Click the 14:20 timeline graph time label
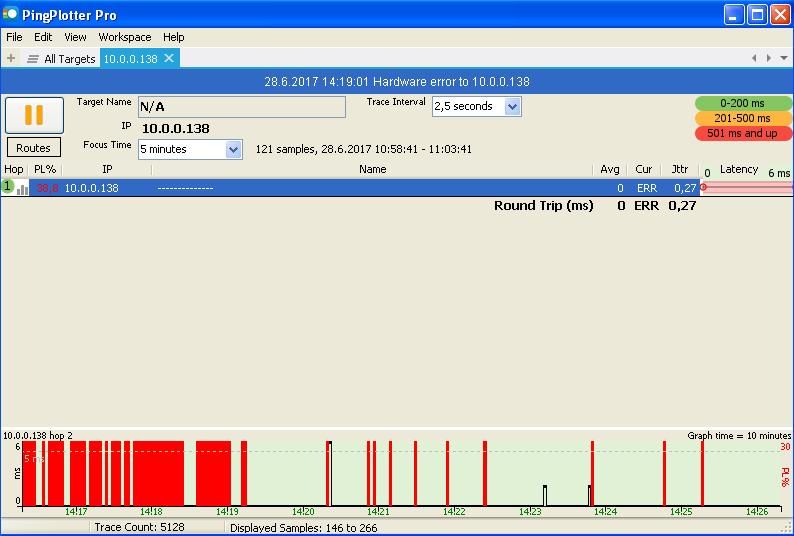This screenshot has height=536, width=794. coord(303,511)
